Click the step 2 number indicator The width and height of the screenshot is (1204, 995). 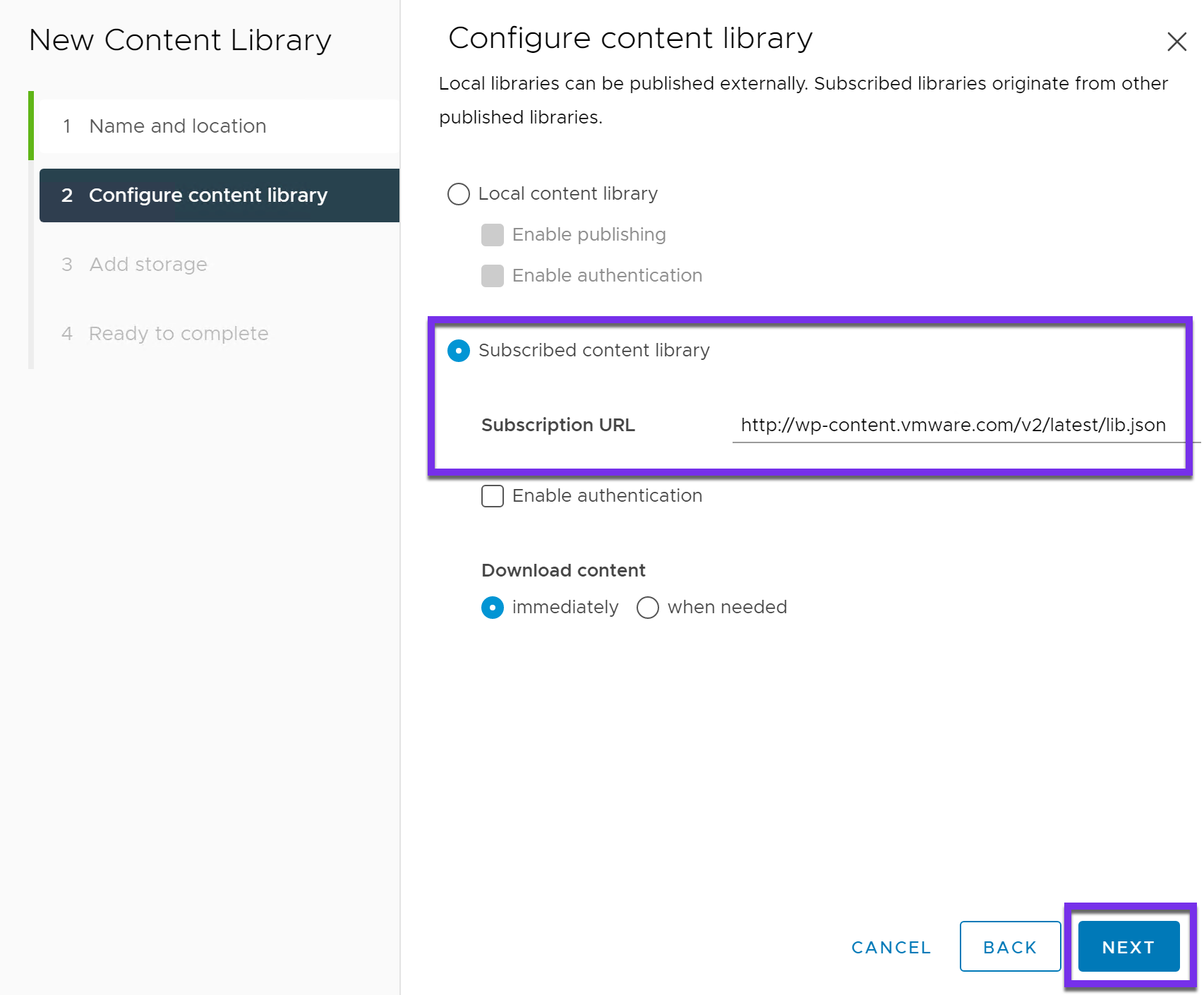(67, 195)
